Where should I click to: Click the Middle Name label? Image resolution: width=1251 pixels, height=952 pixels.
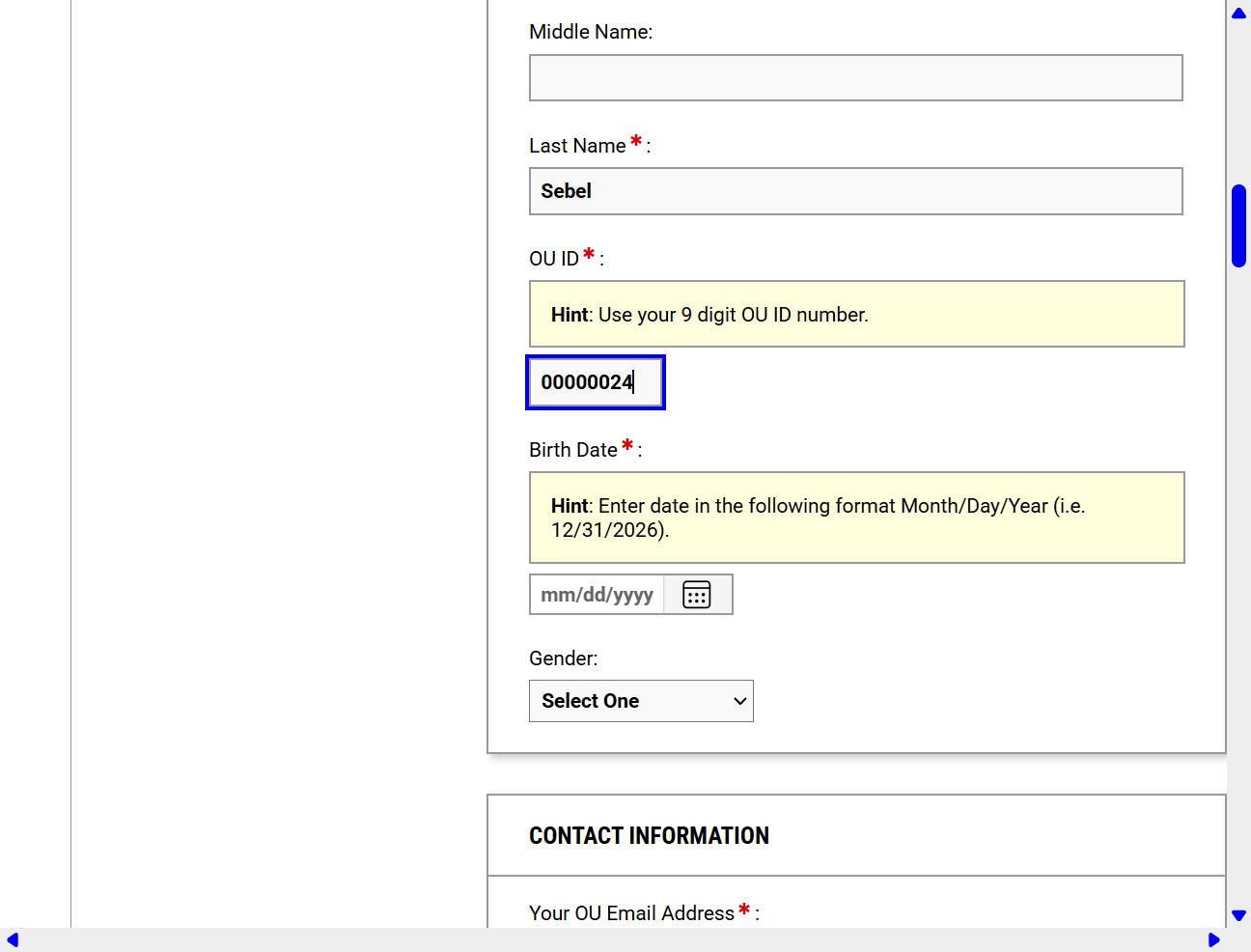point(591,32)
